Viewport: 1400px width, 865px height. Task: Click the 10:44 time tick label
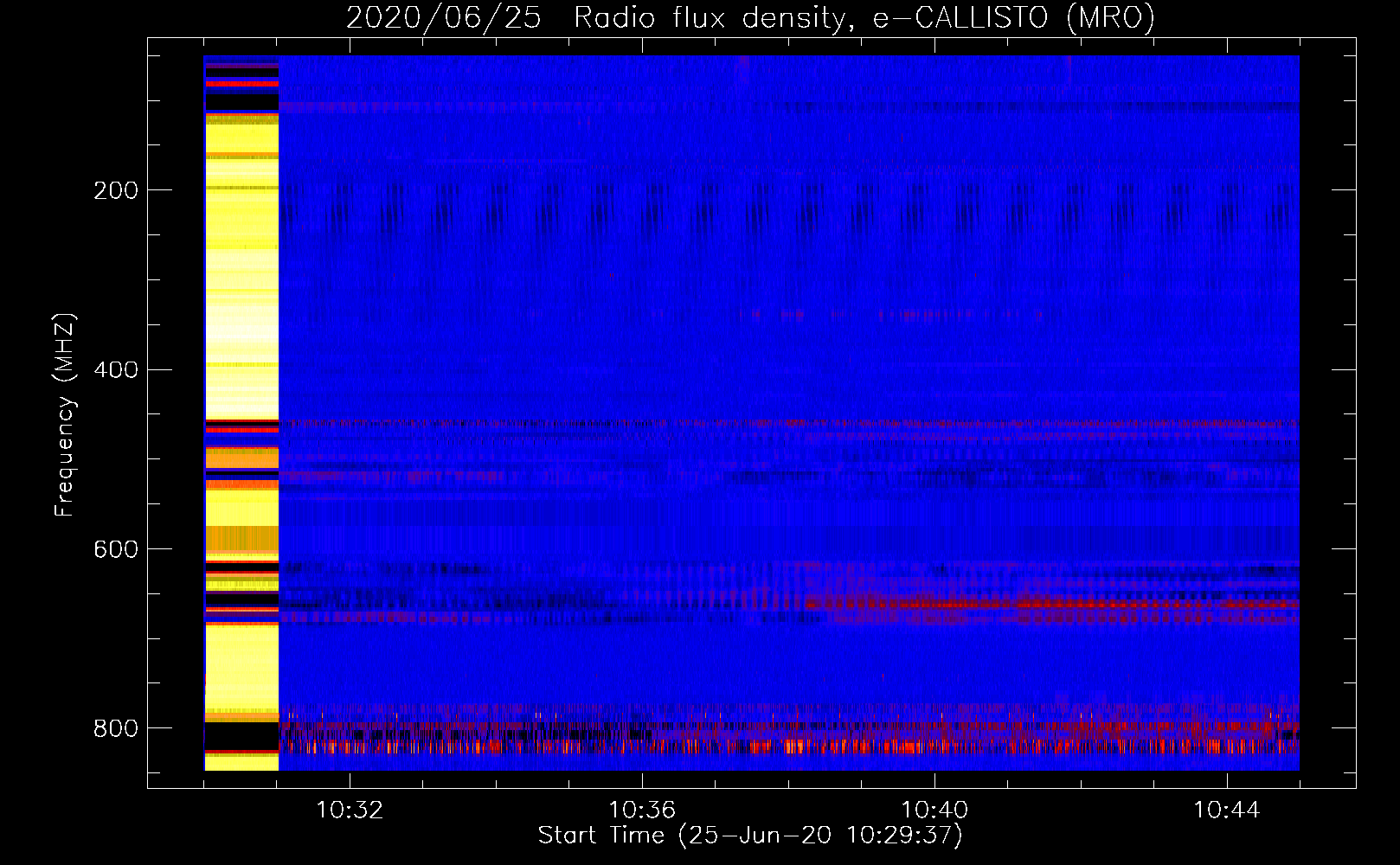(1227, 811)
